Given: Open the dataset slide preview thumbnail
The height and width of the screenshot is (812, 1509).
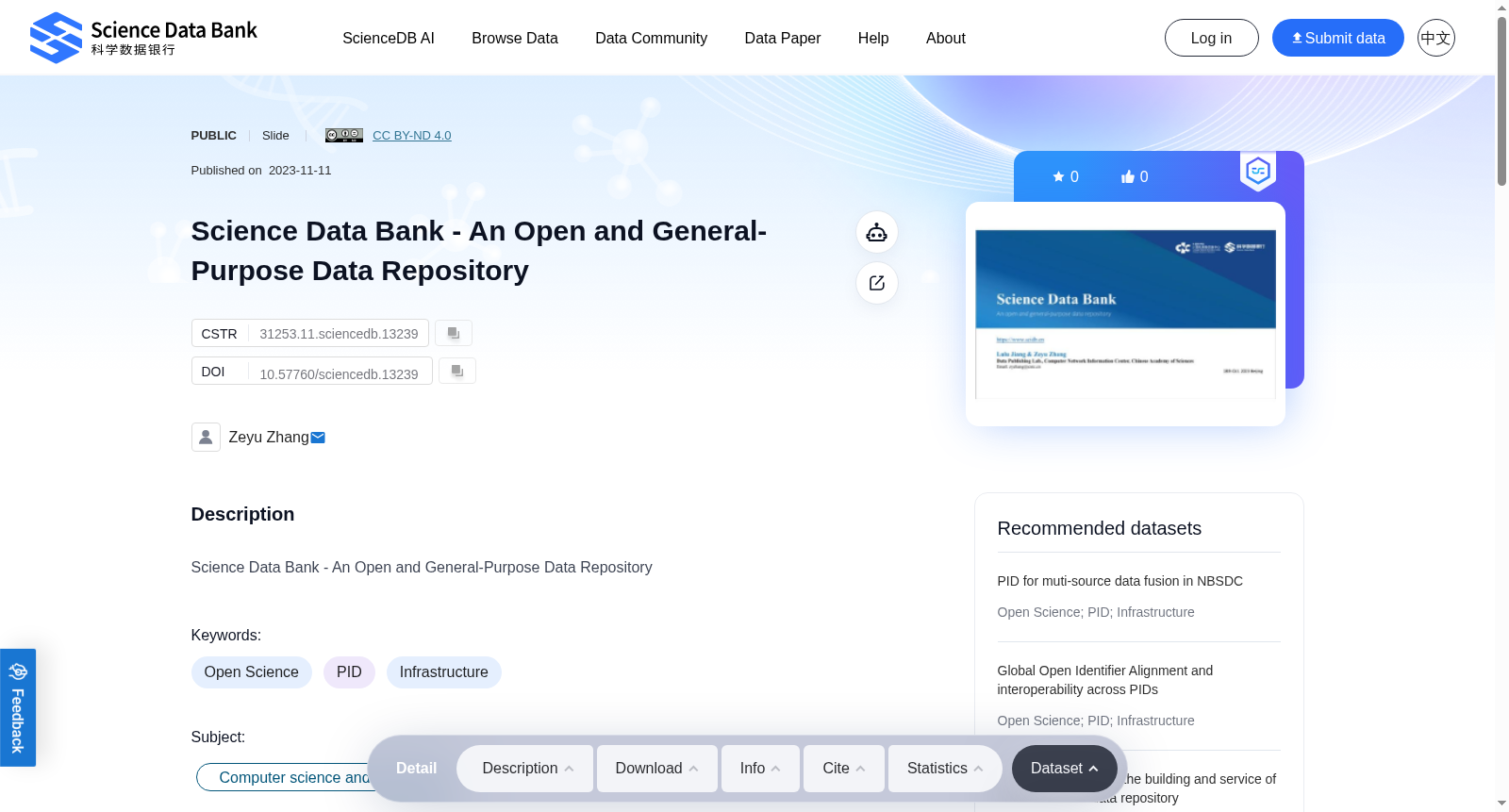Looking at the screenshot, I should click(1125, 314).
